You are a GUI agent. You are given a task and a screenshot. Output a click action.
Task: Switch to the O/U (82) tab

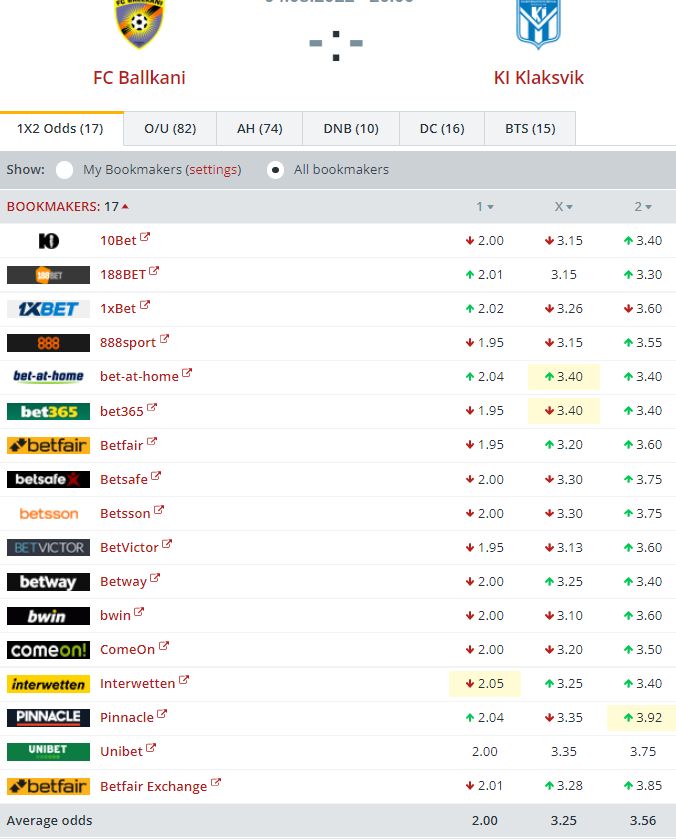tap(170, 128)
